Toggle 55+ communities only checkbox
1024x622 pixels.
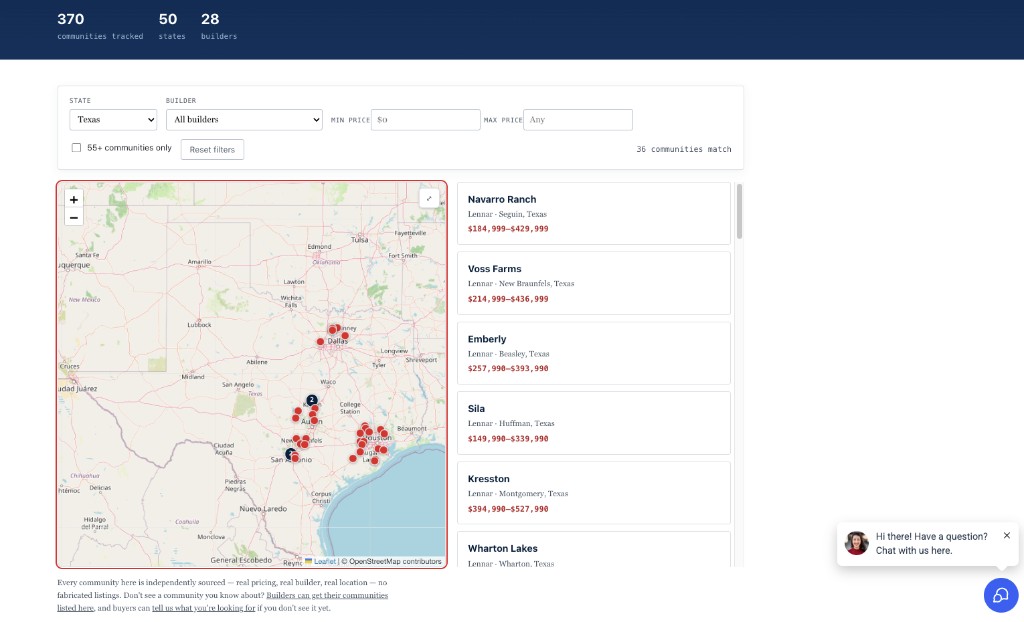[x=76, y=148]
